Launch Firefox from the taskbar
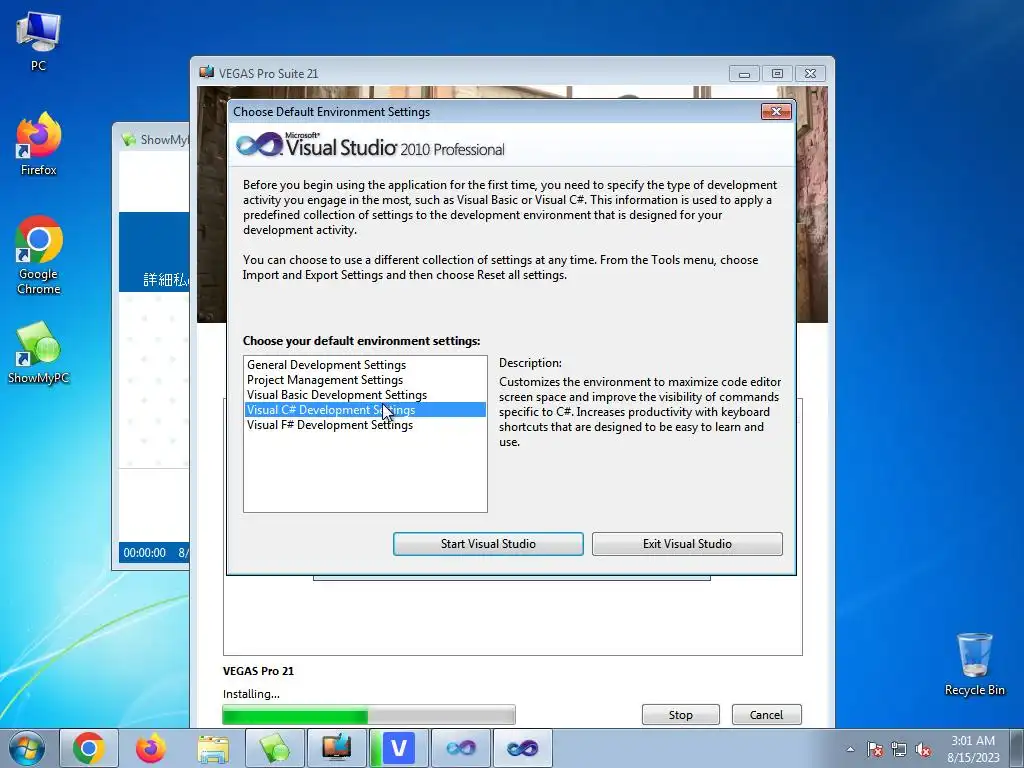1024x768 pixels. tap(151, 748)
